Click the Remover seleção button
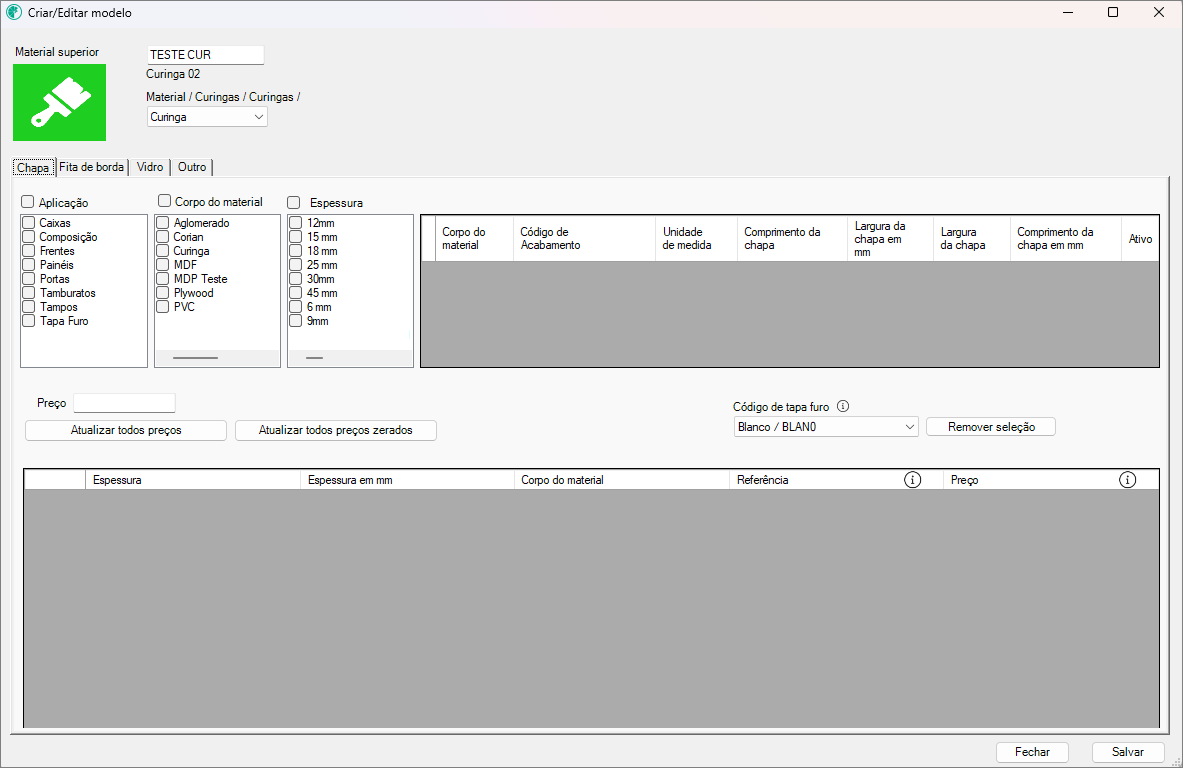Viewport: 1183px width, 768px height. 990,427
